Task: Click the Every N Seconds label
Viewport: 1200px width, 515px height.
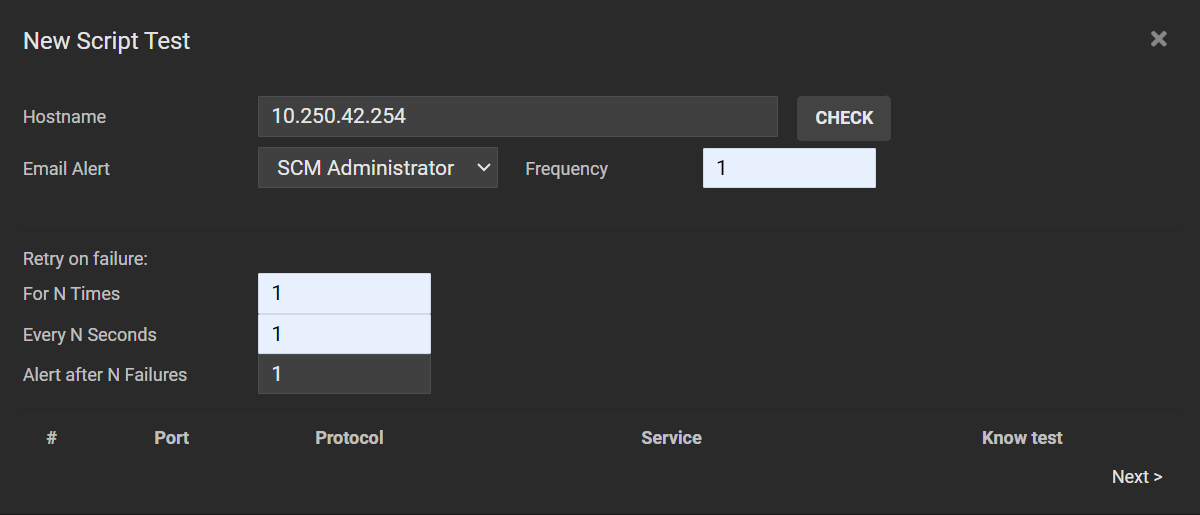Action: 89,335
